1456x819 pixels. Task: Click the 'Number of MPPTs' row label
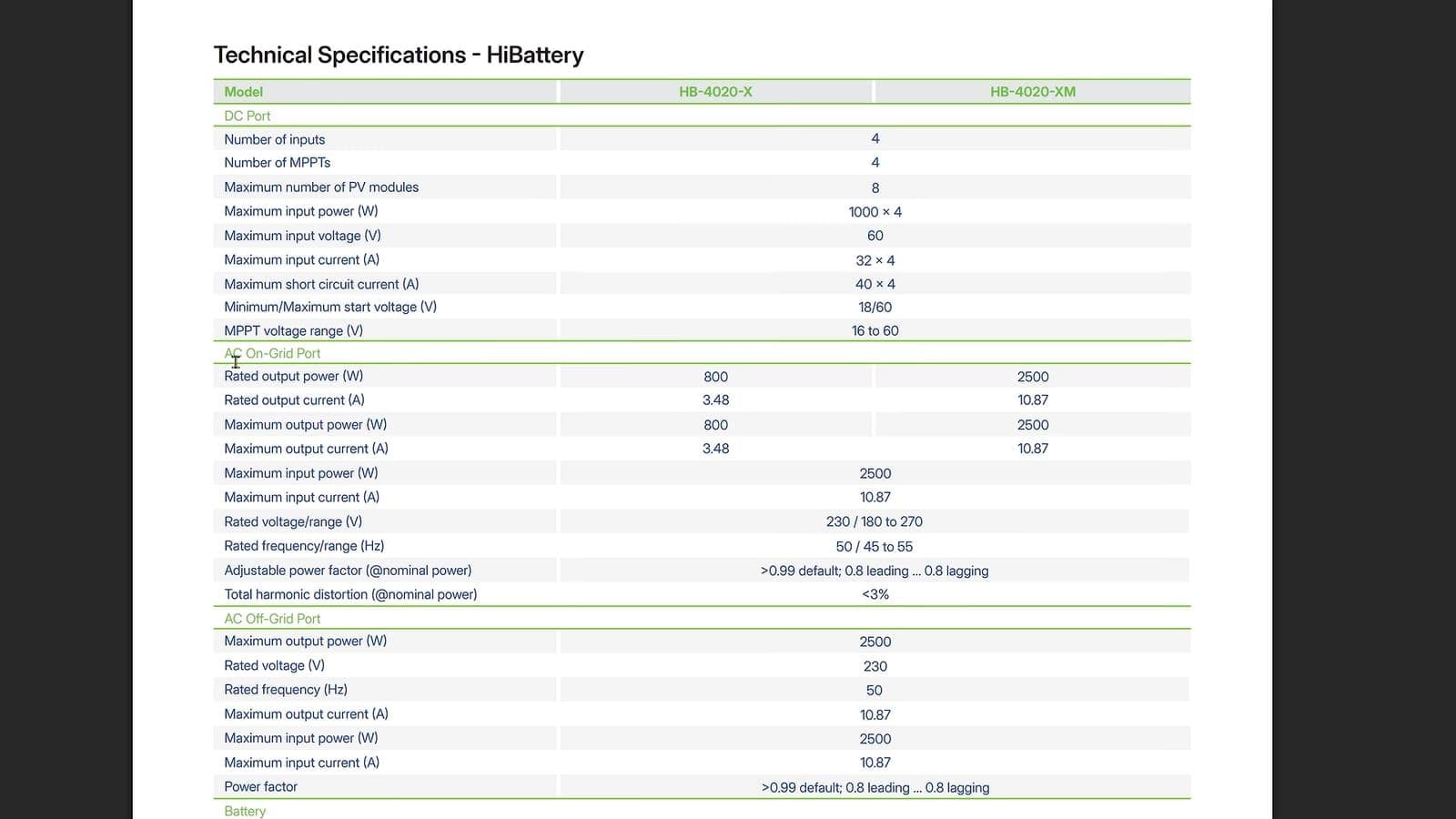[278, 162]
